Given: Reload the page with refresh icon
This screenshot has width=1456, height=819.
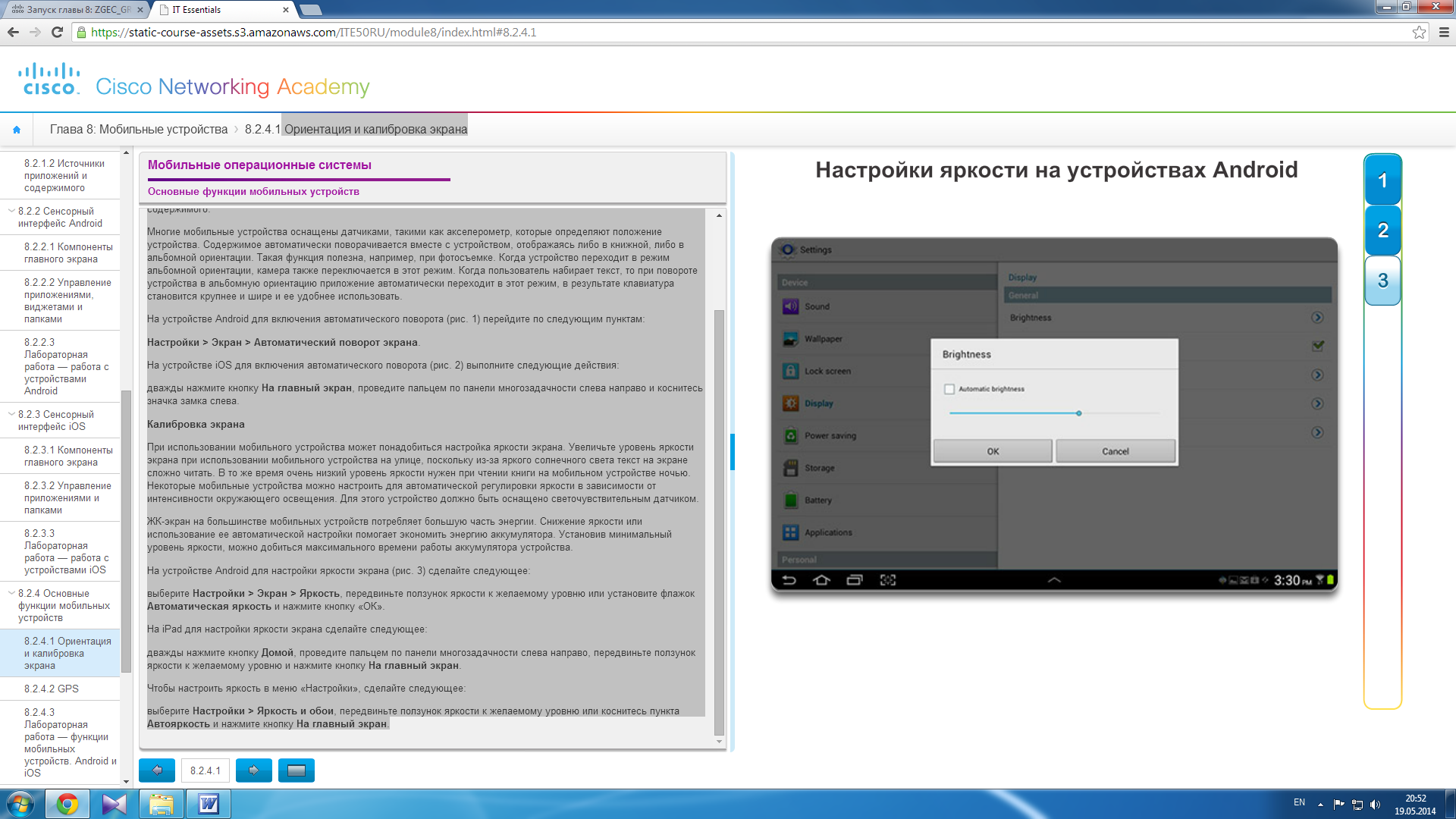Looking at the screenshot, I should (57, 32).
